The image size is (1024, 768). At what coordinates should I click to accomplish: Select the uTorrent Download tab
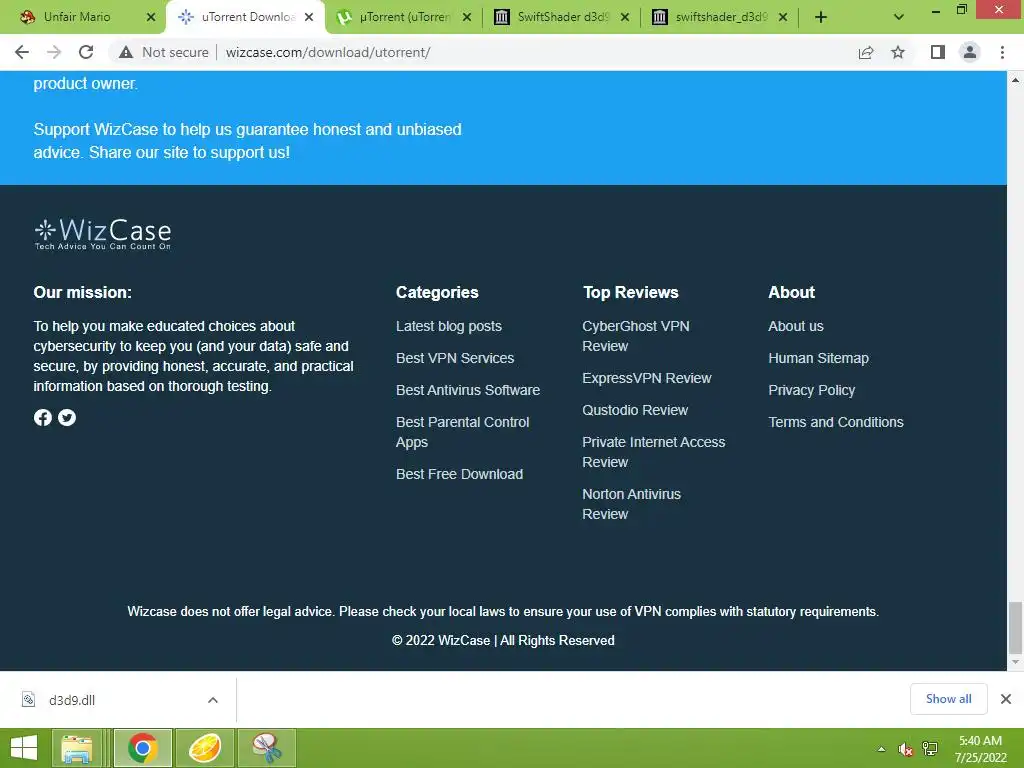[248, 17]
